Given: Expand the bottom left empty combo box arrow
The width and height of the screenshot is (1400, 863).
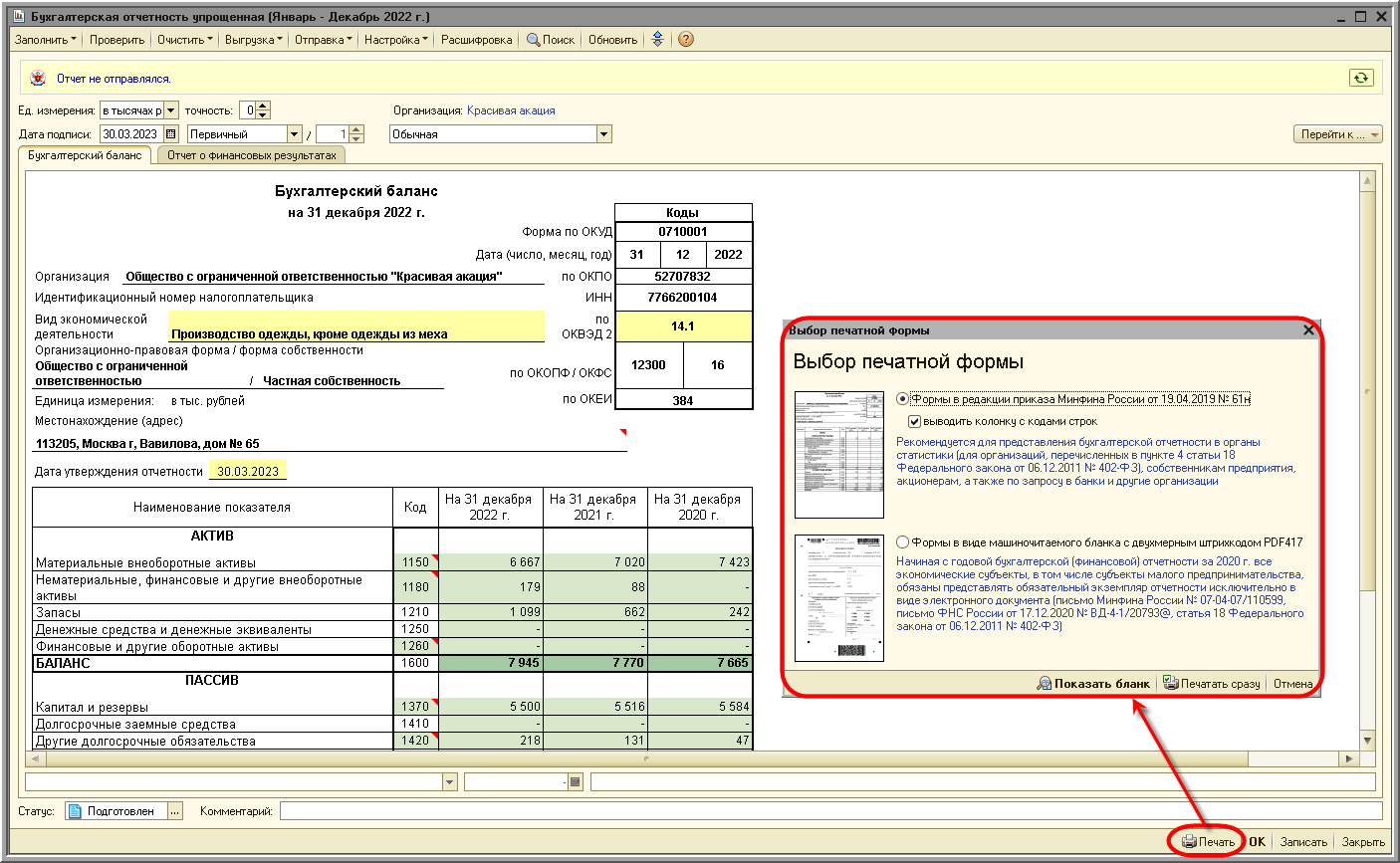Looking at the screenshot, I should [449, 782].
